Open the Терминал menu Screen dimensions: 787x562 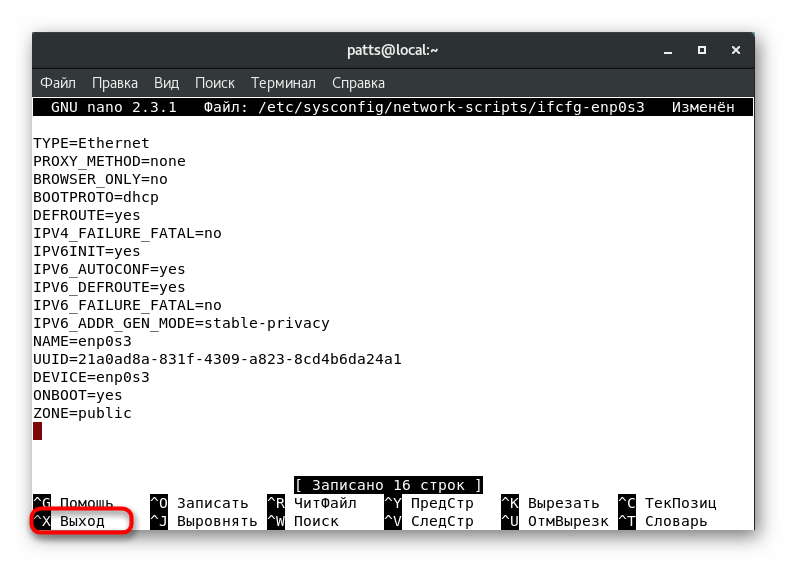[x=284, y=83]
